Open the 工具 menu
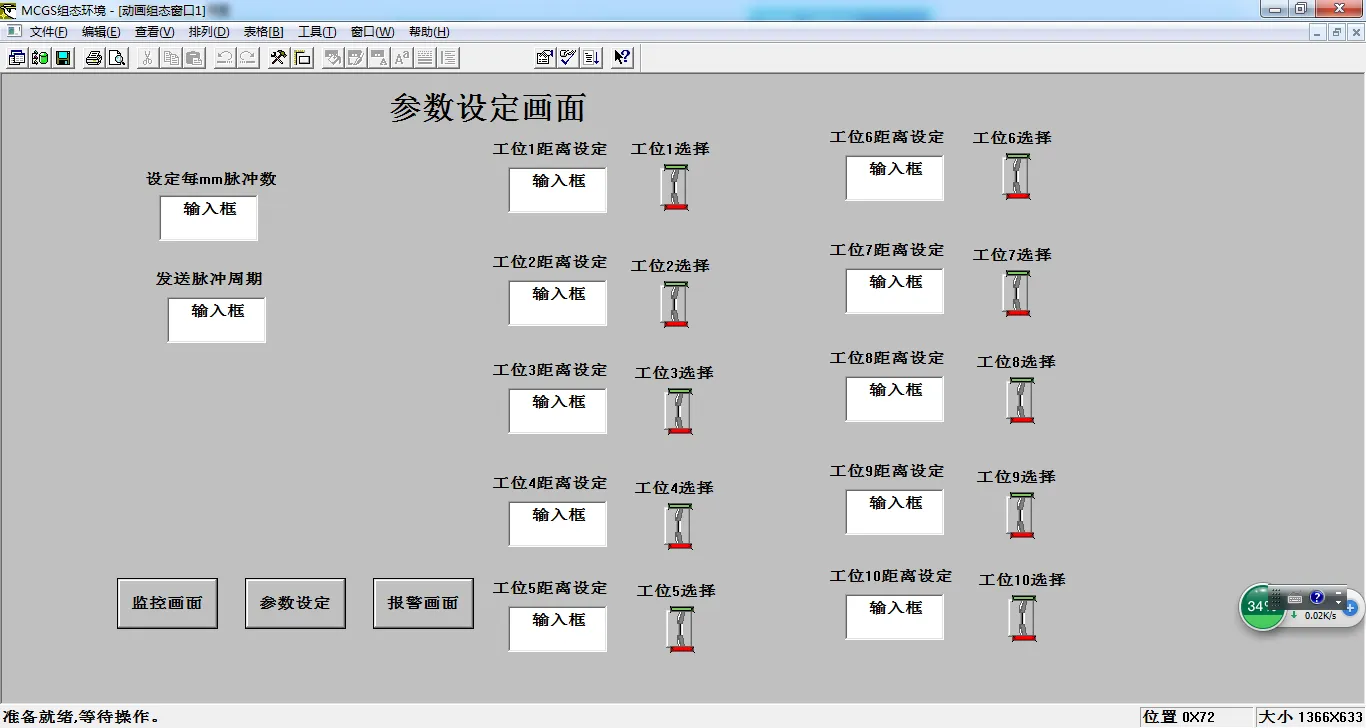Screen dimensions: 1366x728 click(317, 31)
